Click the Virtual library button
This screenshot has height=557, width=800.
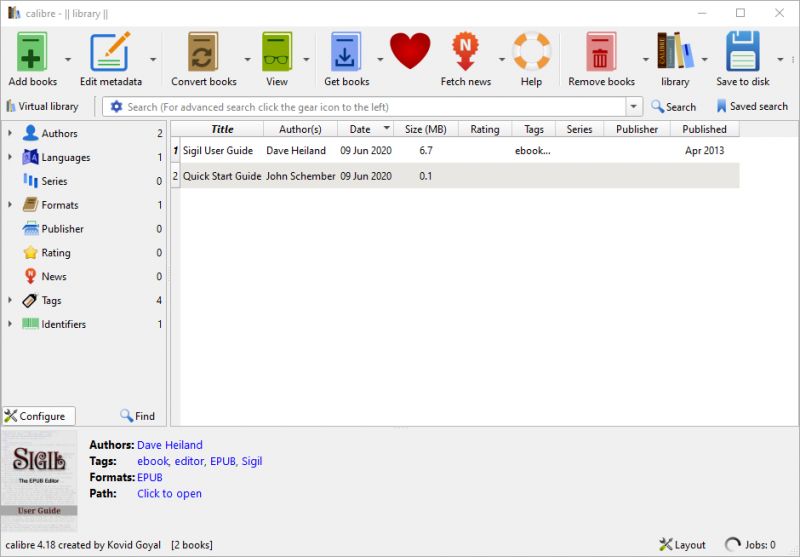pos(42,107)
